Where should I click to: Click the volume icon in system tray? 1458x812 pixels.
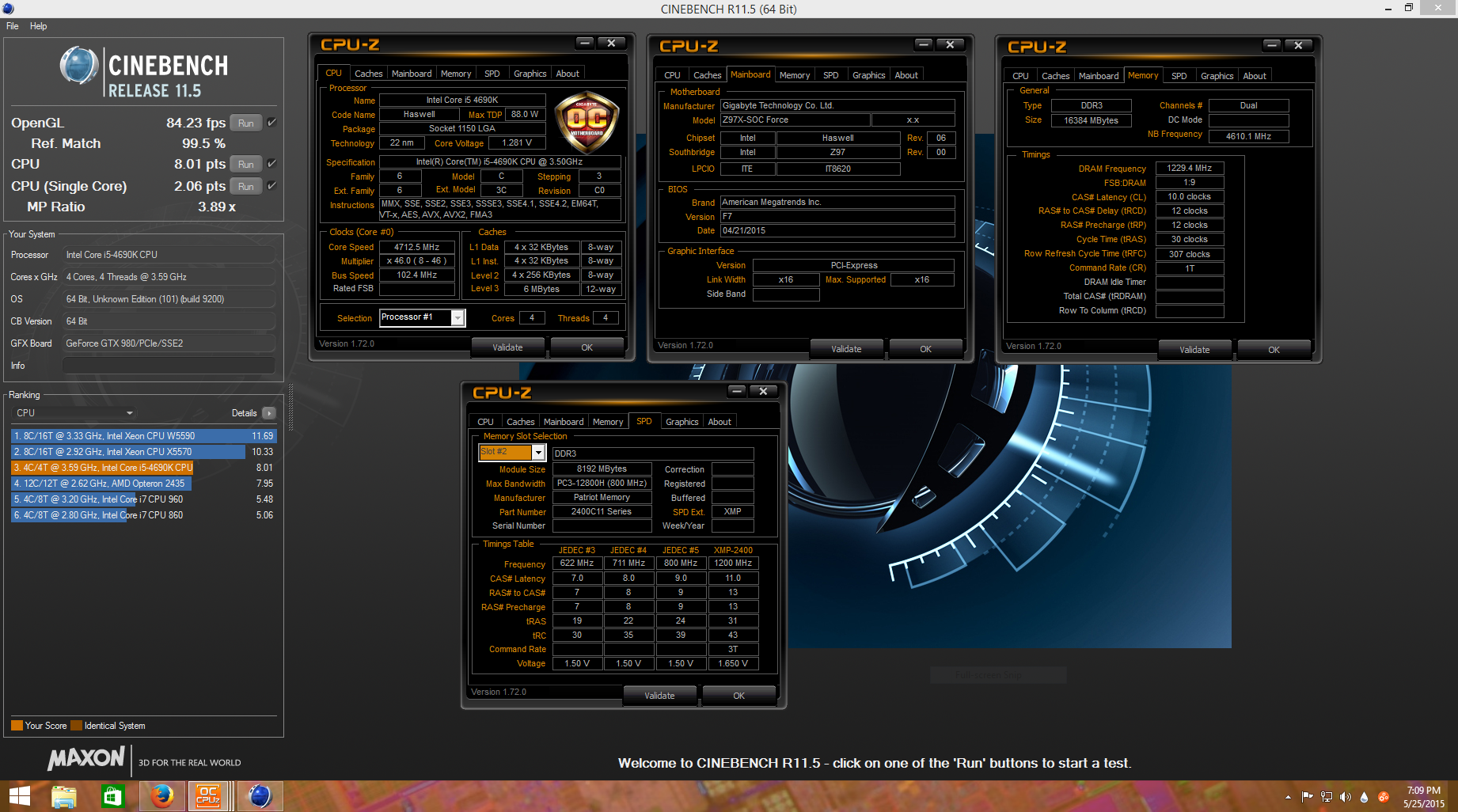(x=1346, y=797)
